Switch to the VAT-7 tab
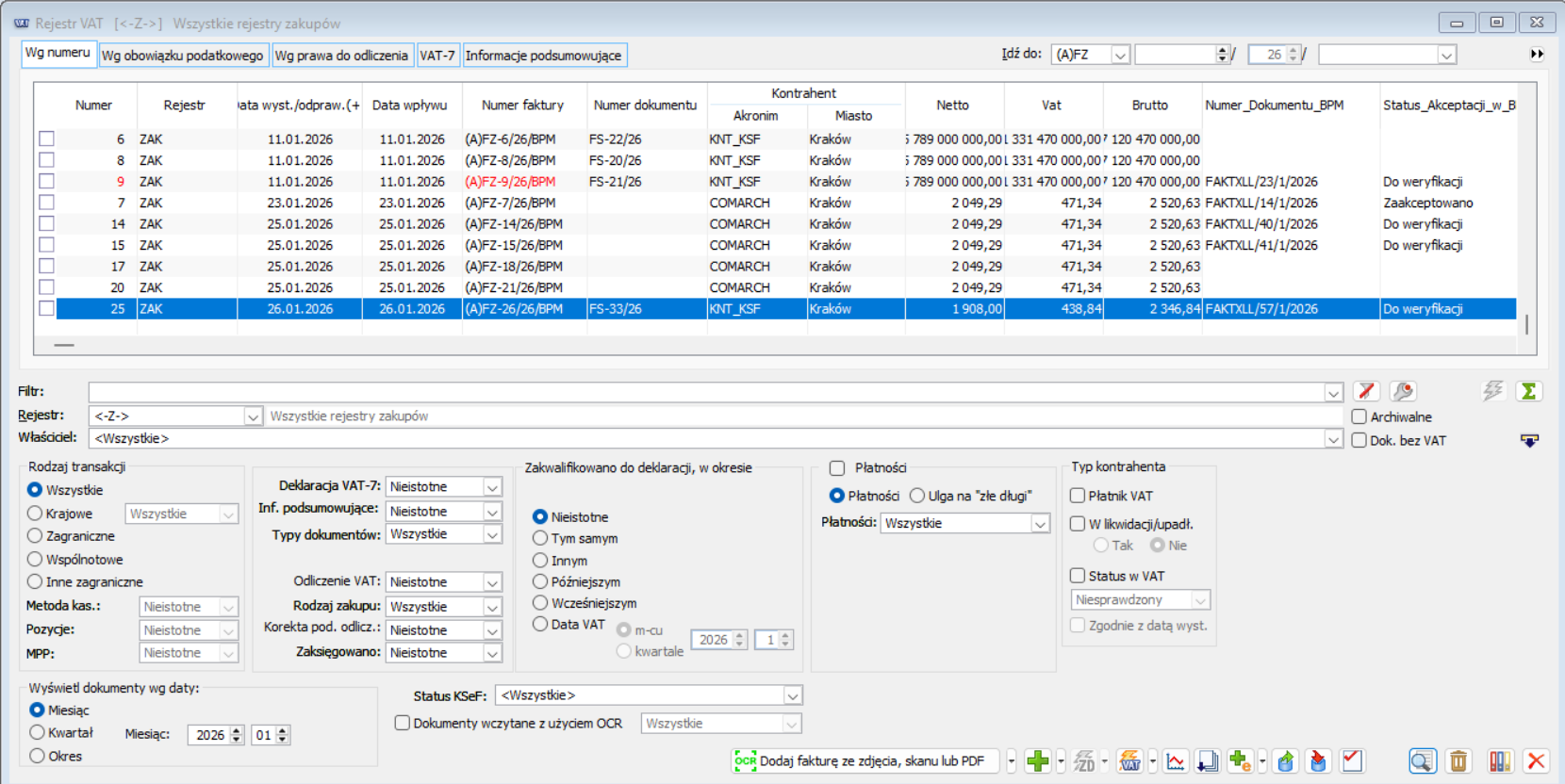Screen dimensions: 1565x784 pyautogui.click(x=437, y=56)
